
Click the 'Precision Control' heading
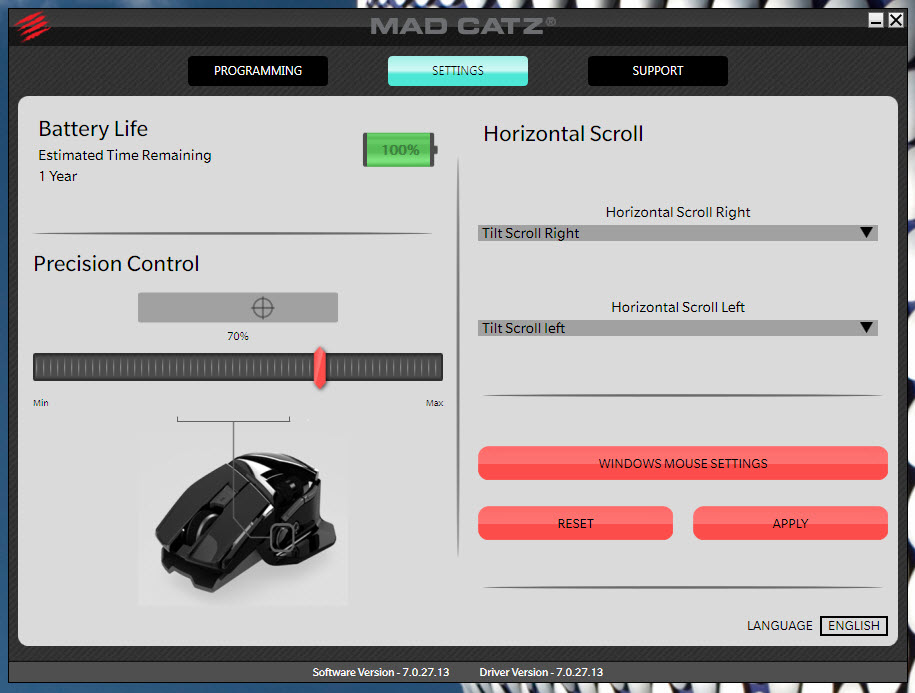coord(116,264)
